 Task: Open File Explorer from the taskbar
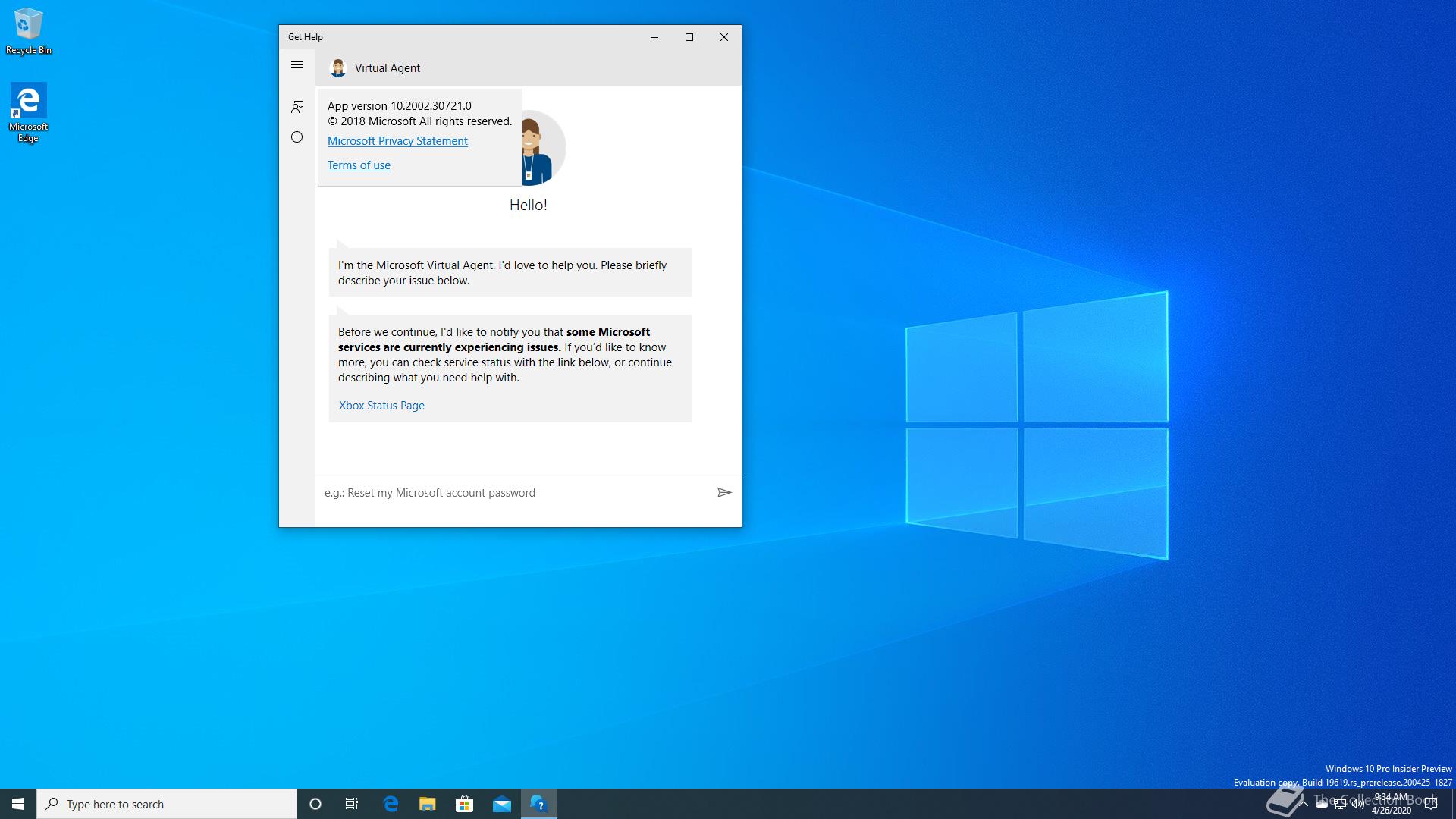tap(428, 804)
